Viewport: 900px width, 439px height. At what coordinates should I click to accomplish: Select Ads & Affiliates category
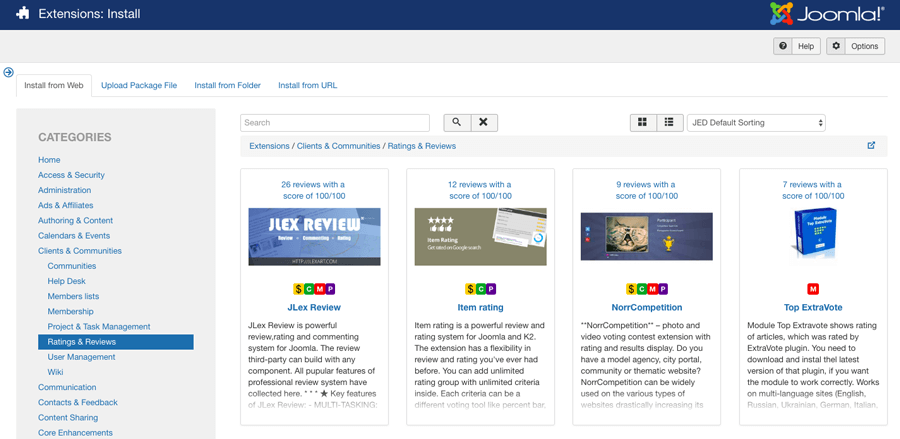click(65, 205)
